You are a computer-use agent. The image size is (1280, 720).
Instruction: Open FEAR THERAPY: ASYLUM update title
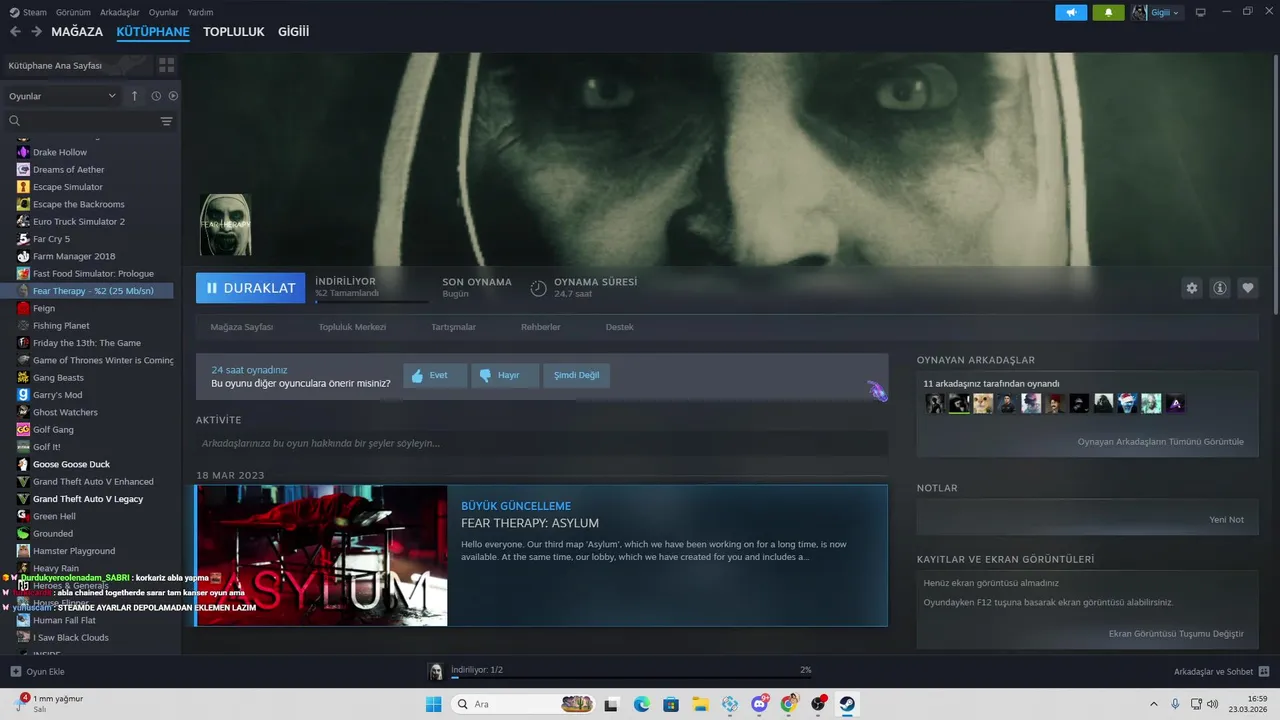click(x=530, y=523)
